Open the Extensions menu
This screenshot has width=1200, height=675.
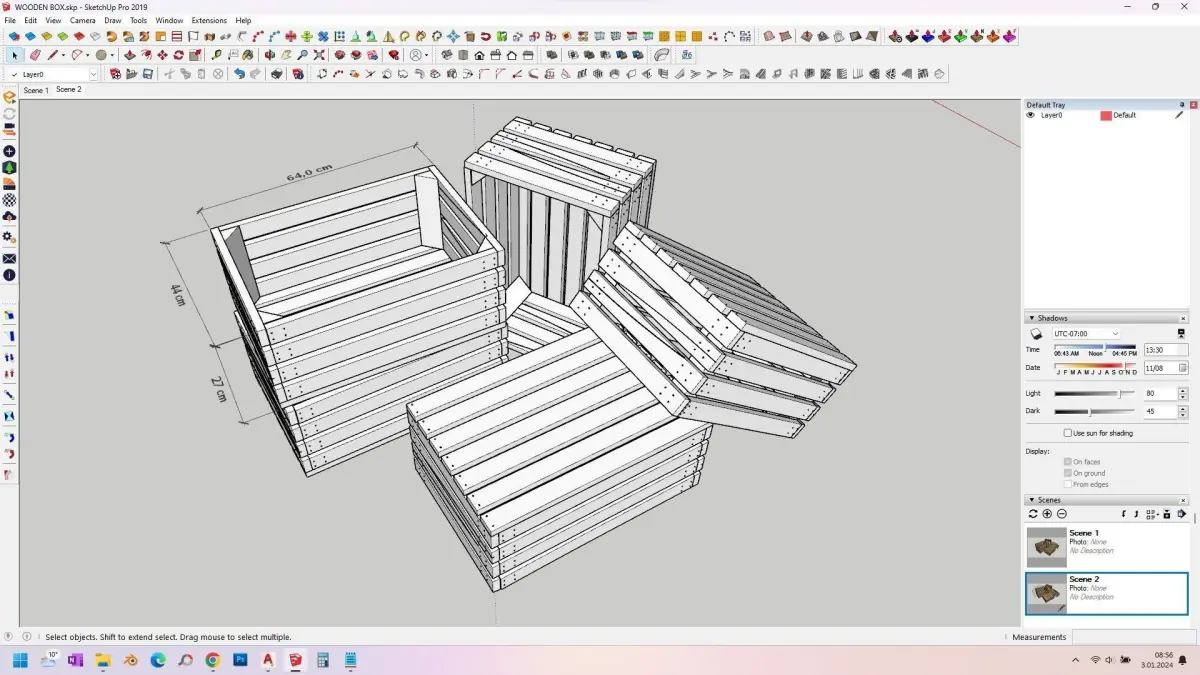pyautogui.click(x=209, y=20)
